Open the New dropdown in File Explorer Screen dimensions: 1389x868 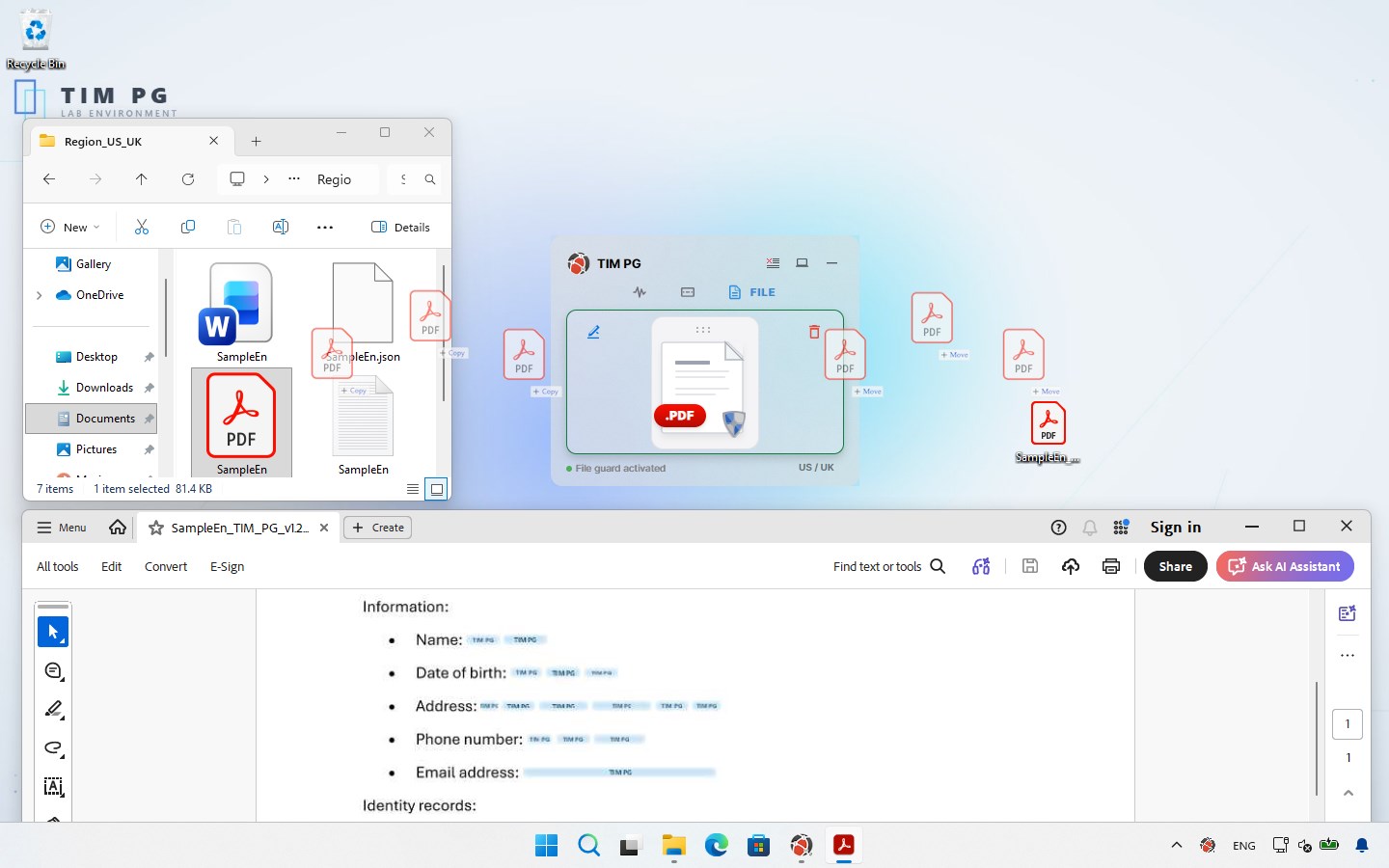(x=69, y=227)
